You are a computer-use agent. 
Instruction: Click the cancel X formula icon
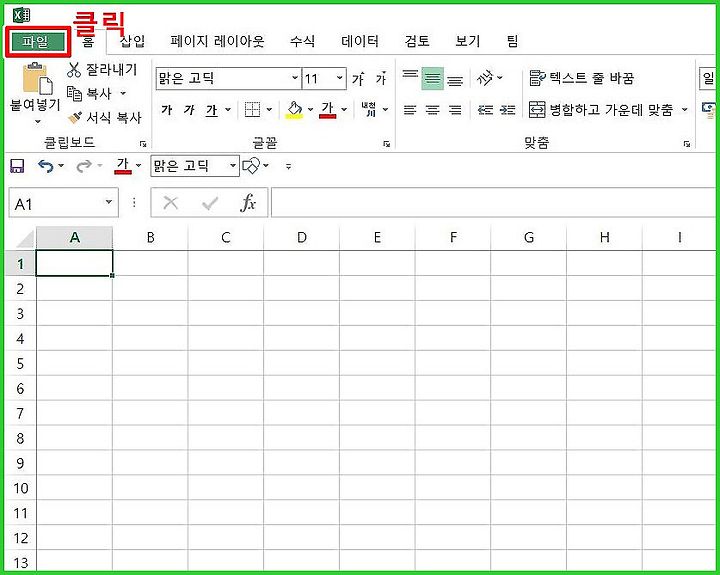(171, 203)
